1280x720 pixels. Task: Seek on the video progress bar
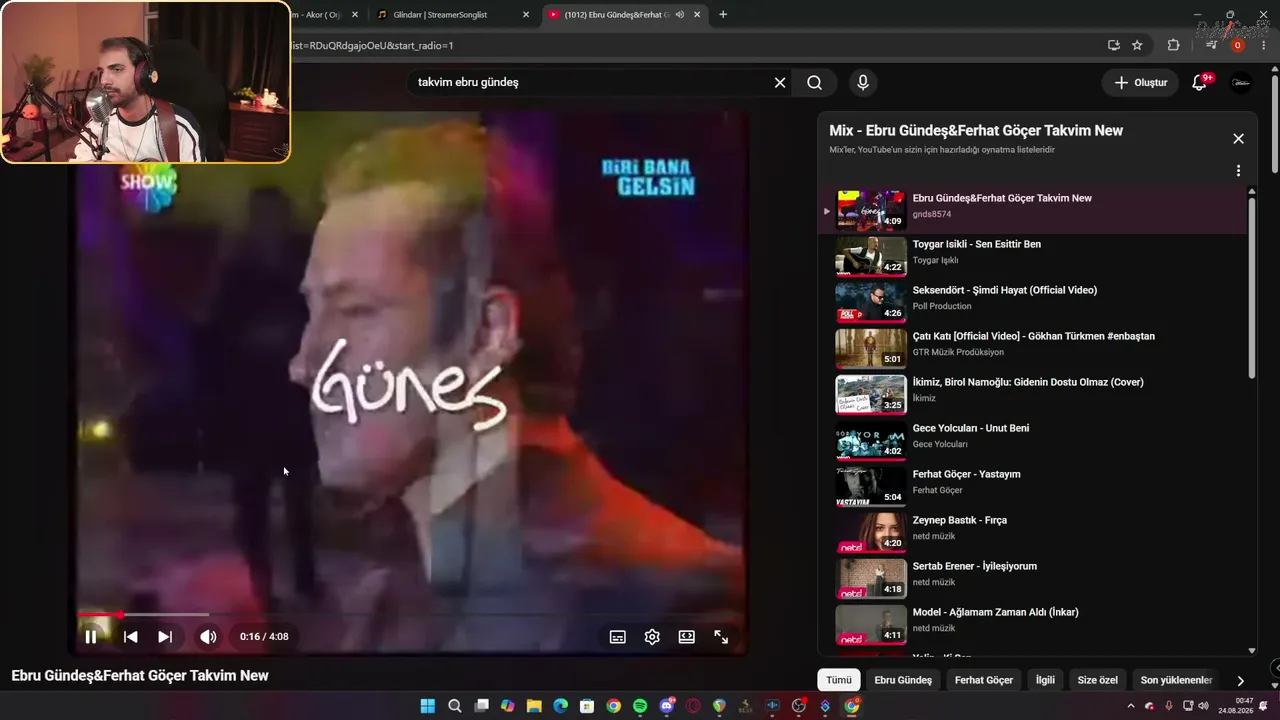pos(411,614)
